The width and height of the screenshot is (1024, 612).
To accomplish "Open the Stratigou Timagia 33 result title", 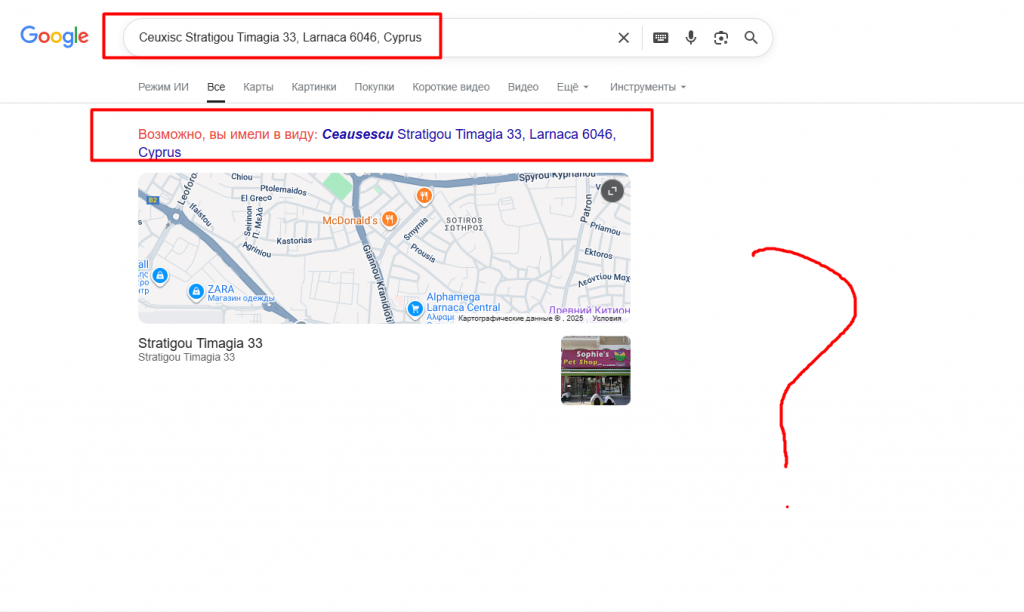I will (200, 343).
